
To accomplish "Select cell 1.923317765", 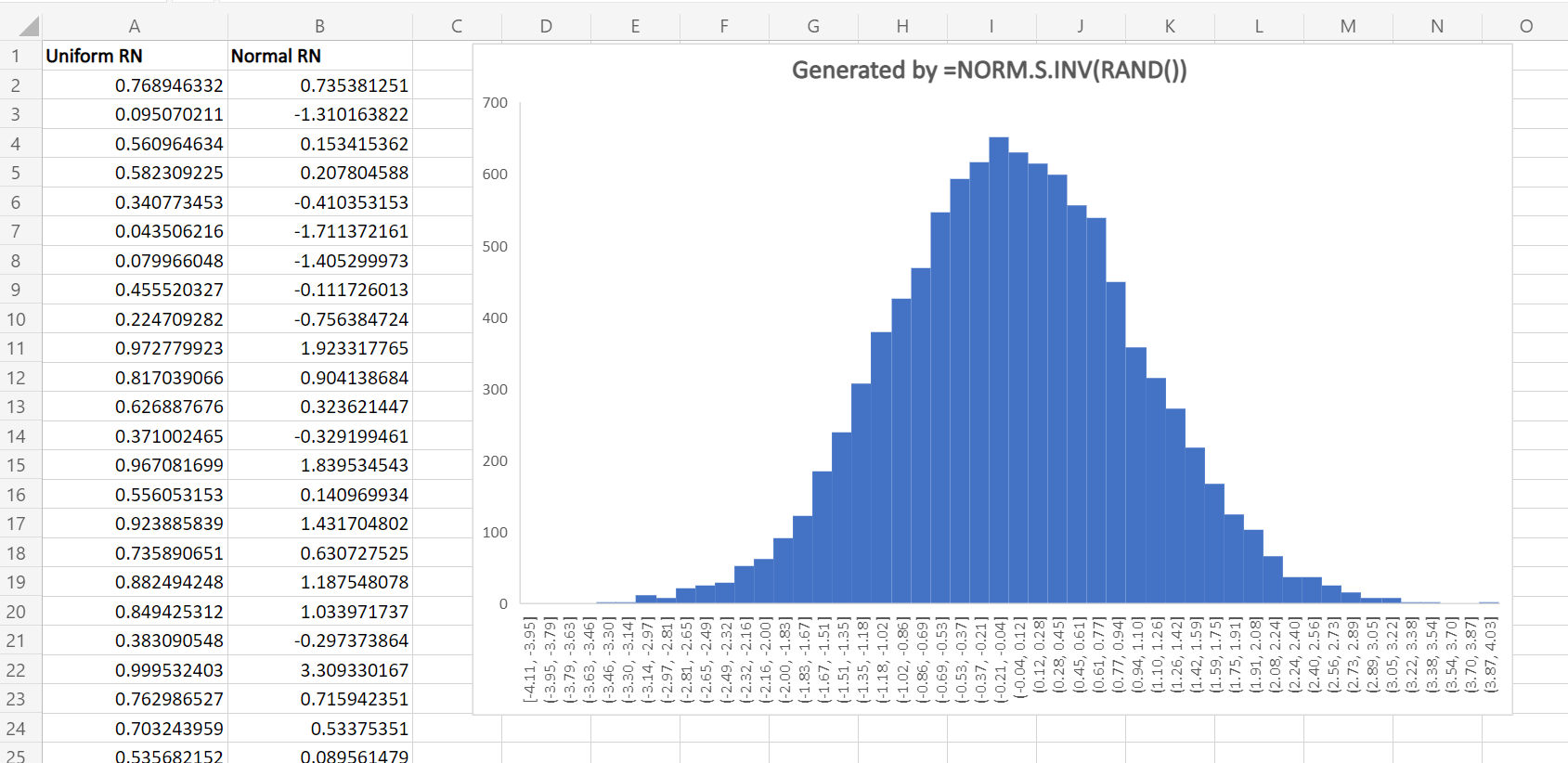I will coord(319,348).
